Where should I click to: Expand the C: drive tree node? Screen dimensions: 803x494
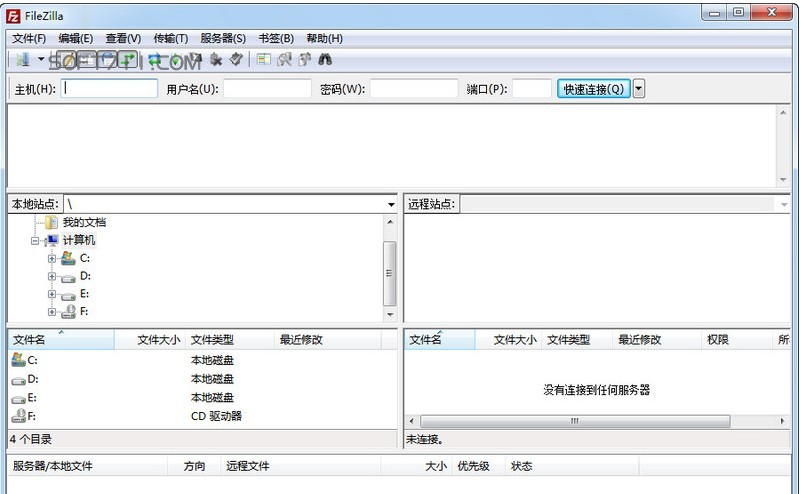pos(52,259)
